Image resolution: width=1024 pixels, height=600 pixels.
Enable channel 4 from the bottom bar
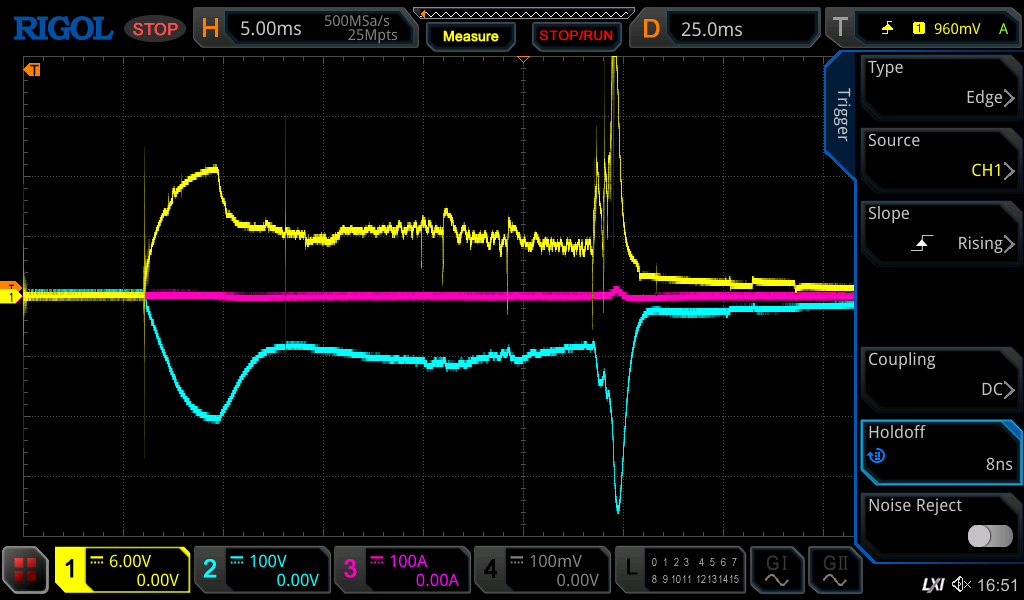click(x=541, y=571)
